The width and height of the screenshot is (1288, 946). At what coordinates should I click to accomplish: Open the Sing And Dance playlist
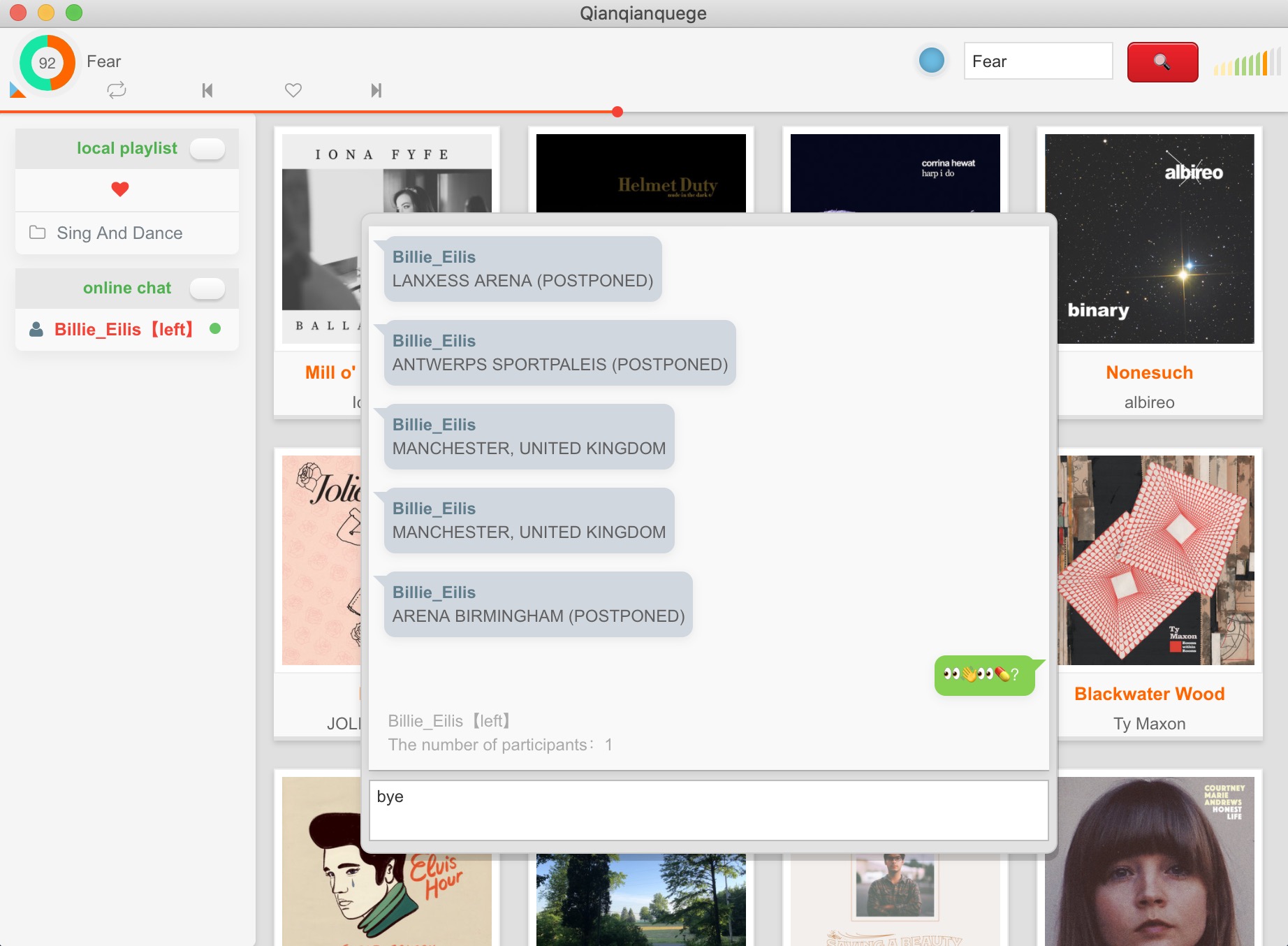(x=127, y=233)
